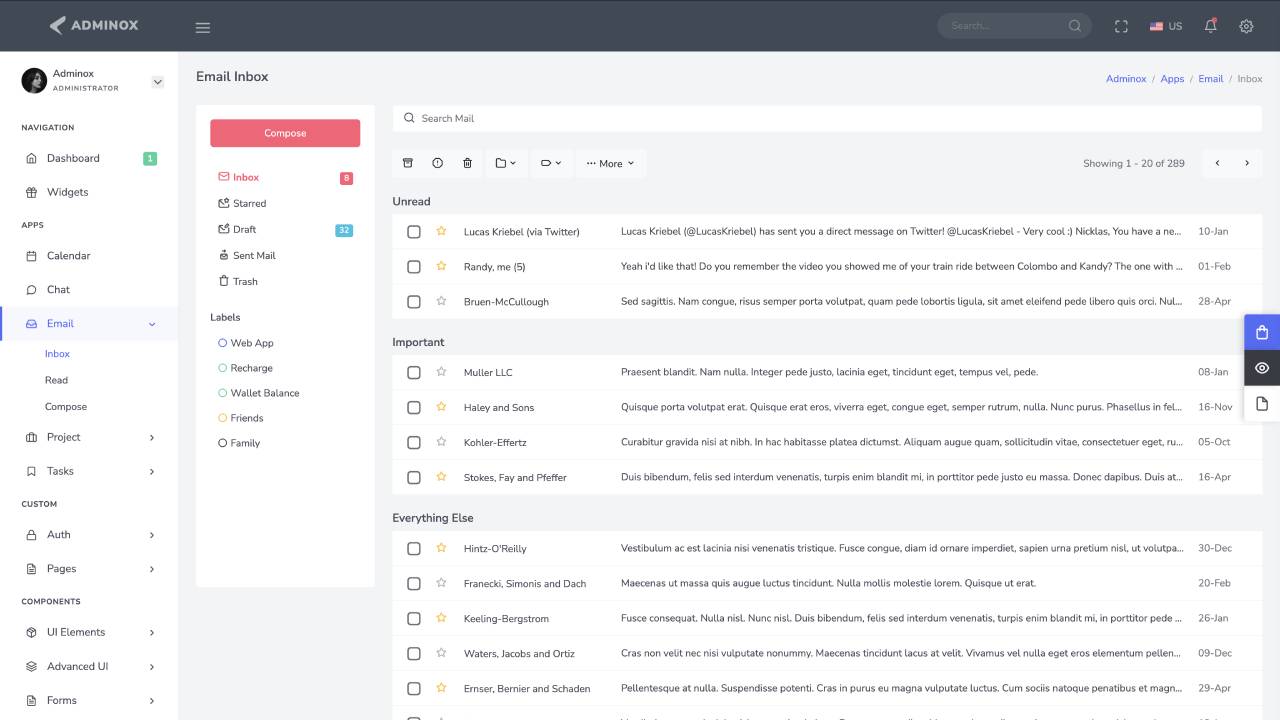Toggle star on Keeling-Bergstrom email

click(441, 618)
